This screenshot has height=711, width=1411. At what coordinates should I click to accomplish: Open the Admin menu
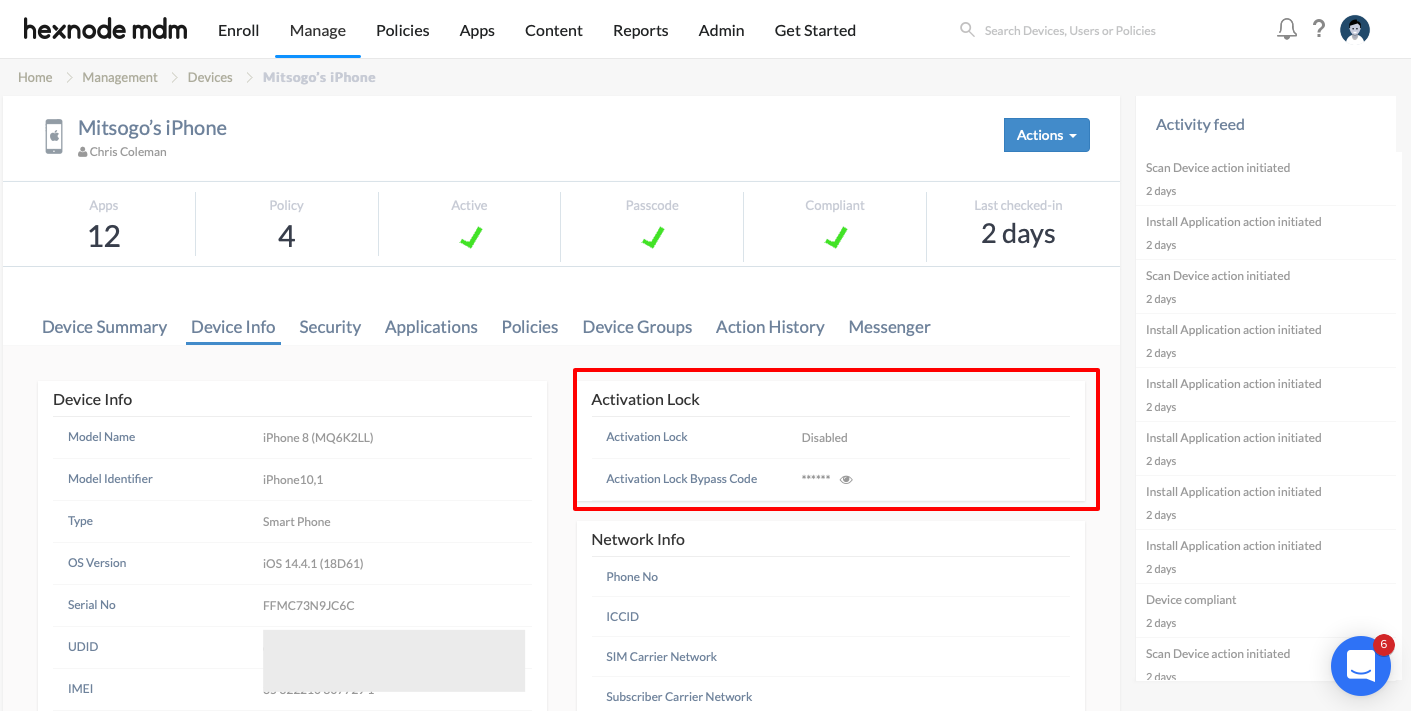click(x=722, y=30)
